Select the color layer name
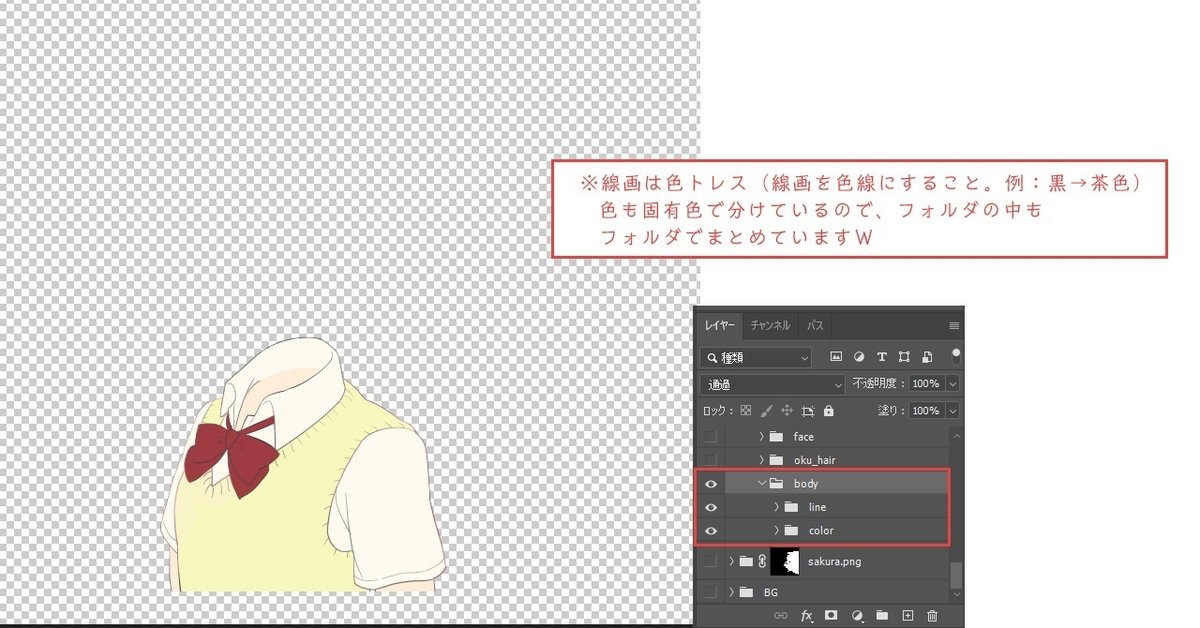The width and height of the screenshot is (1200, 628). point(821,530)
